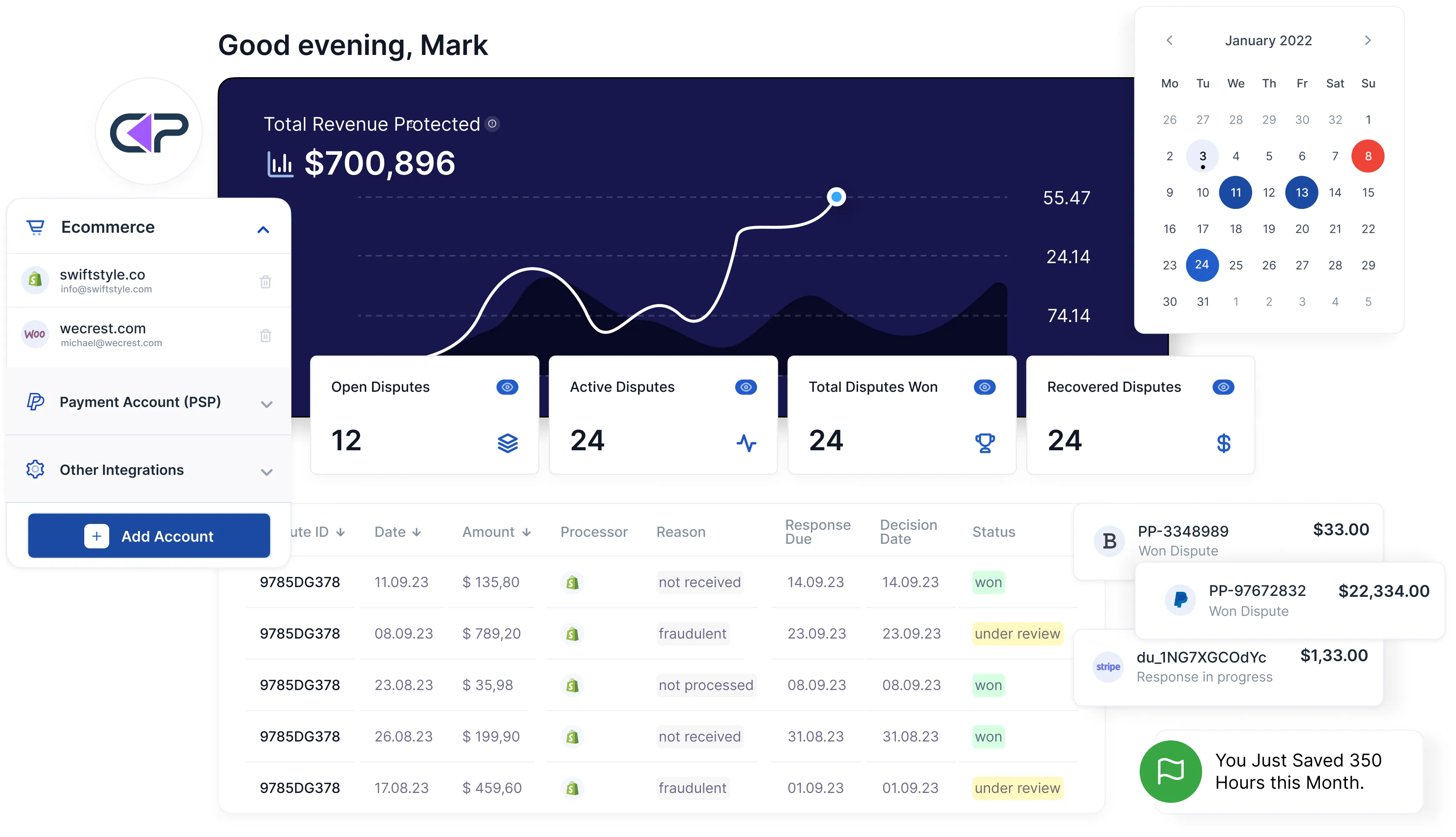Click the trash icon for swiftstyle.co
Viewport: 1456px width, 837px height.
(266, 281)
